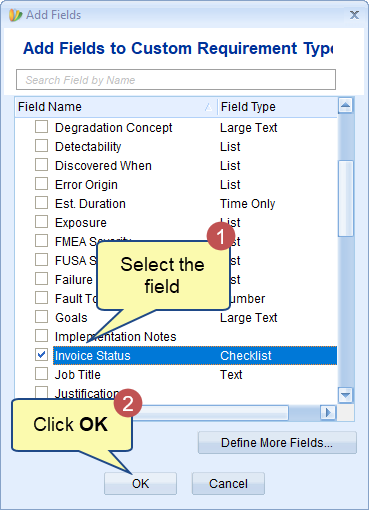Image resolution: width=369 pixels, height=510 pixels.
Task: Click the Cancel button
Action: point(228,483)
